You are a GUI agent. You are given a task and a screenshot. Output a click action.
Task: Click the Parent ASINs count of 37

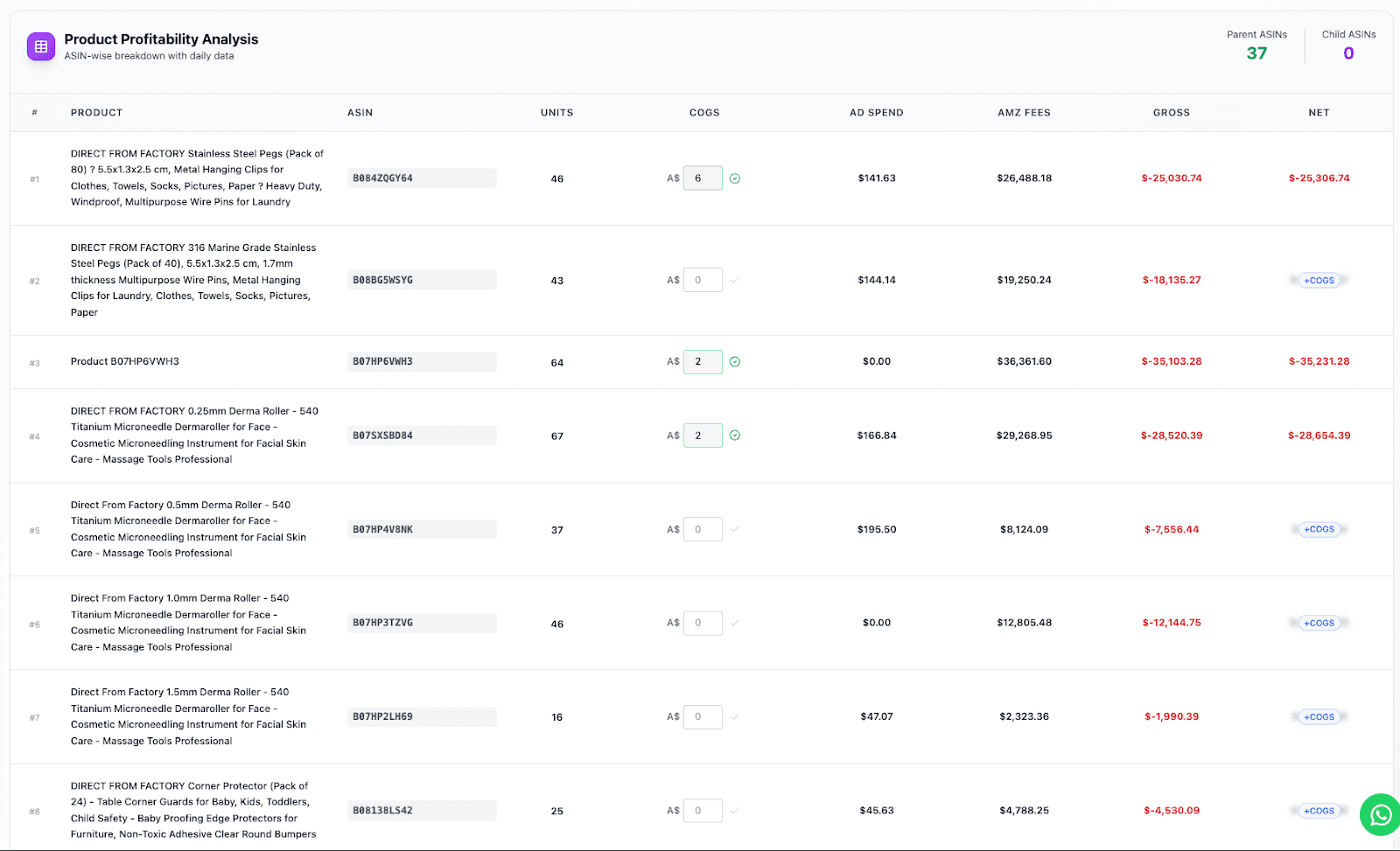(x=1256, y=52)
